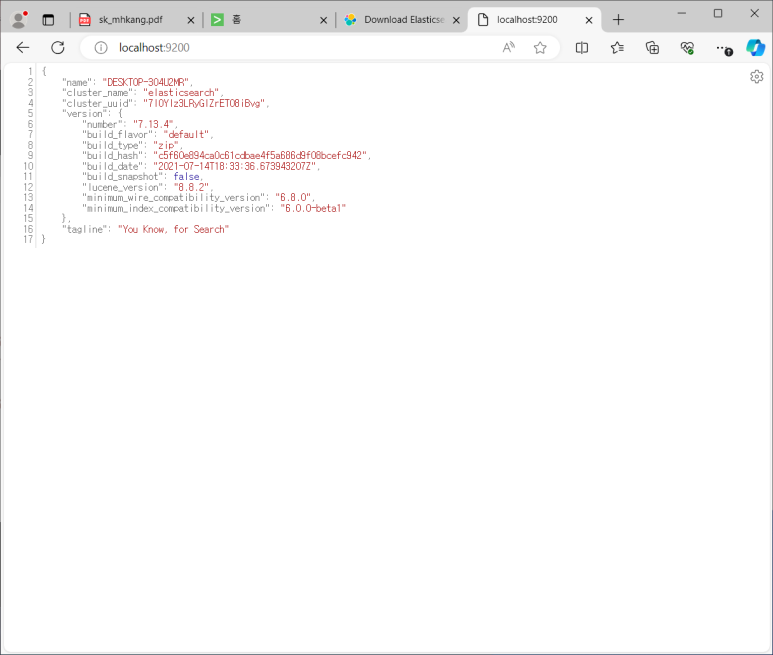Click the "7.13.4" version number
This screenshot has height=655, width=773.
[x=153, y=124]
